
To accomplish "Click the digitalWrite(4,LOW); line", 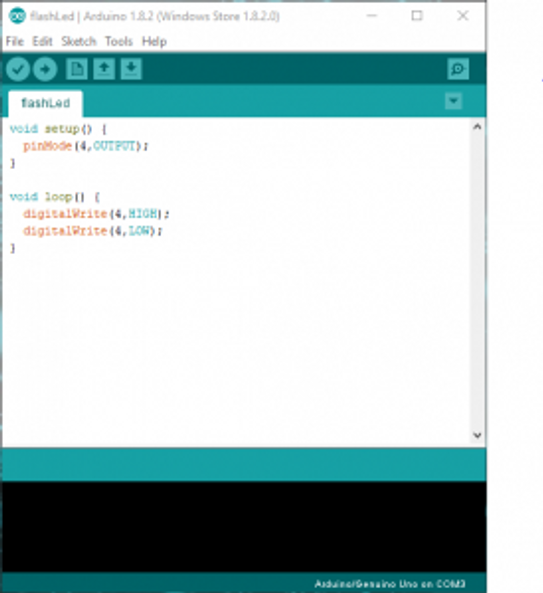I will point(93,231).
